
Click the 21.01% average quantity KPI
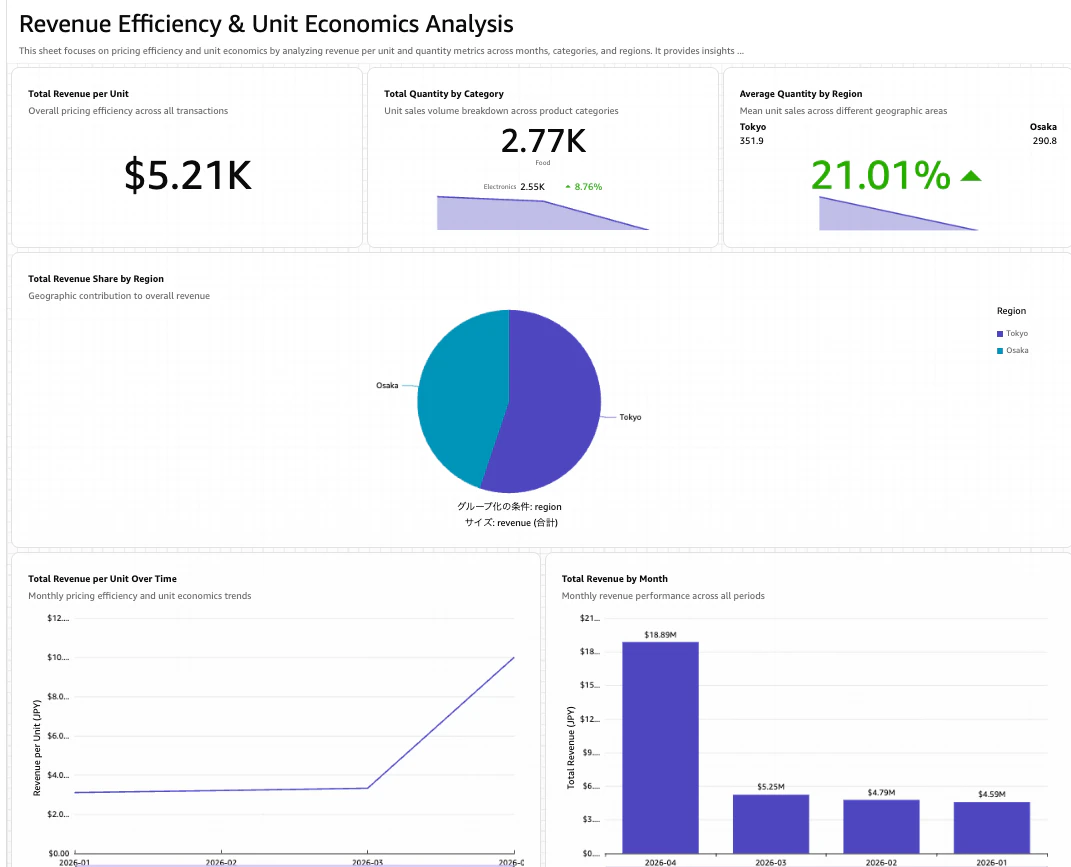pyautogui.click(x=880, y=175)
